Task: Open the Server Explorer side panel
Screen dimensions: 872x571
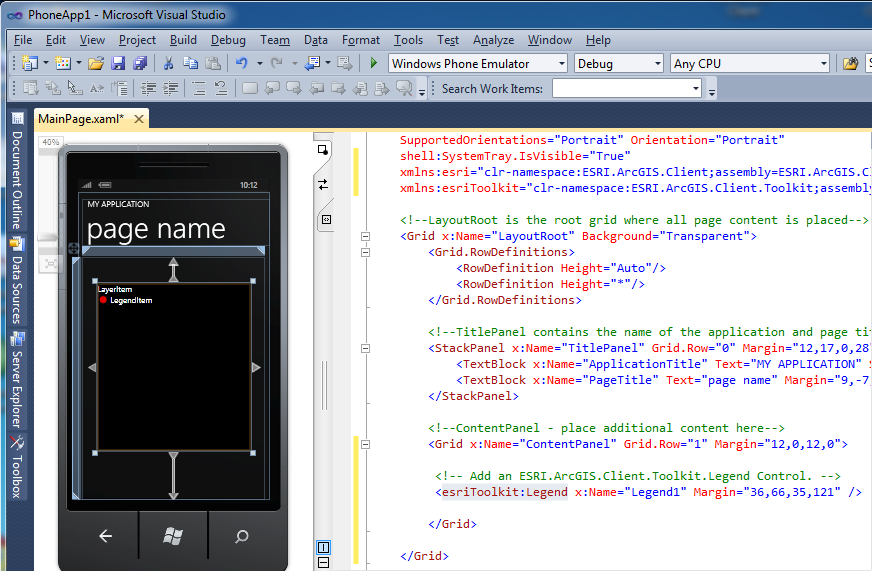Action: point(17,380)
